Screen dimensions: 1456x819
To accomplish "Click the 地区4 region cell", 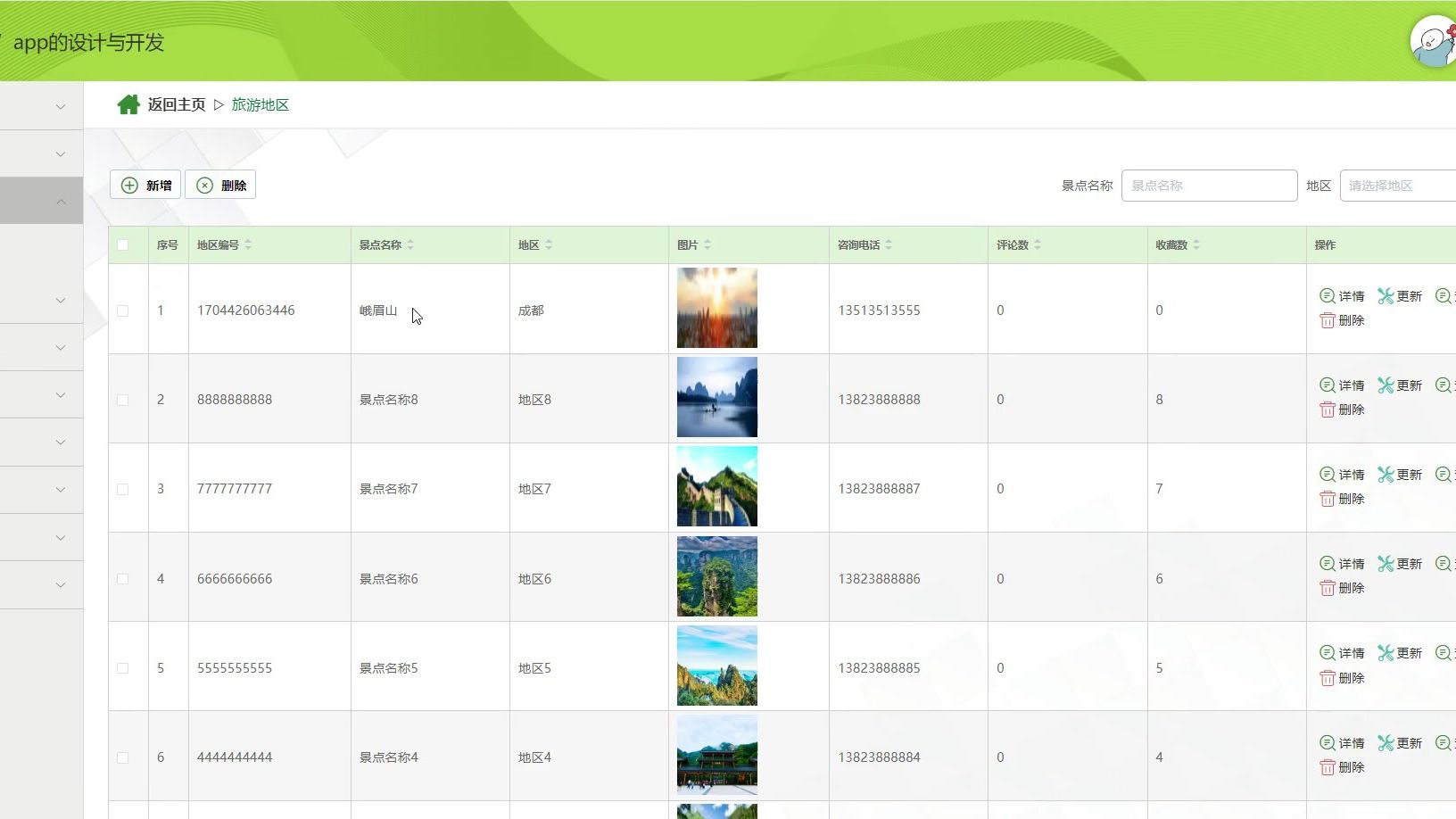I will [x=534, y=757].
